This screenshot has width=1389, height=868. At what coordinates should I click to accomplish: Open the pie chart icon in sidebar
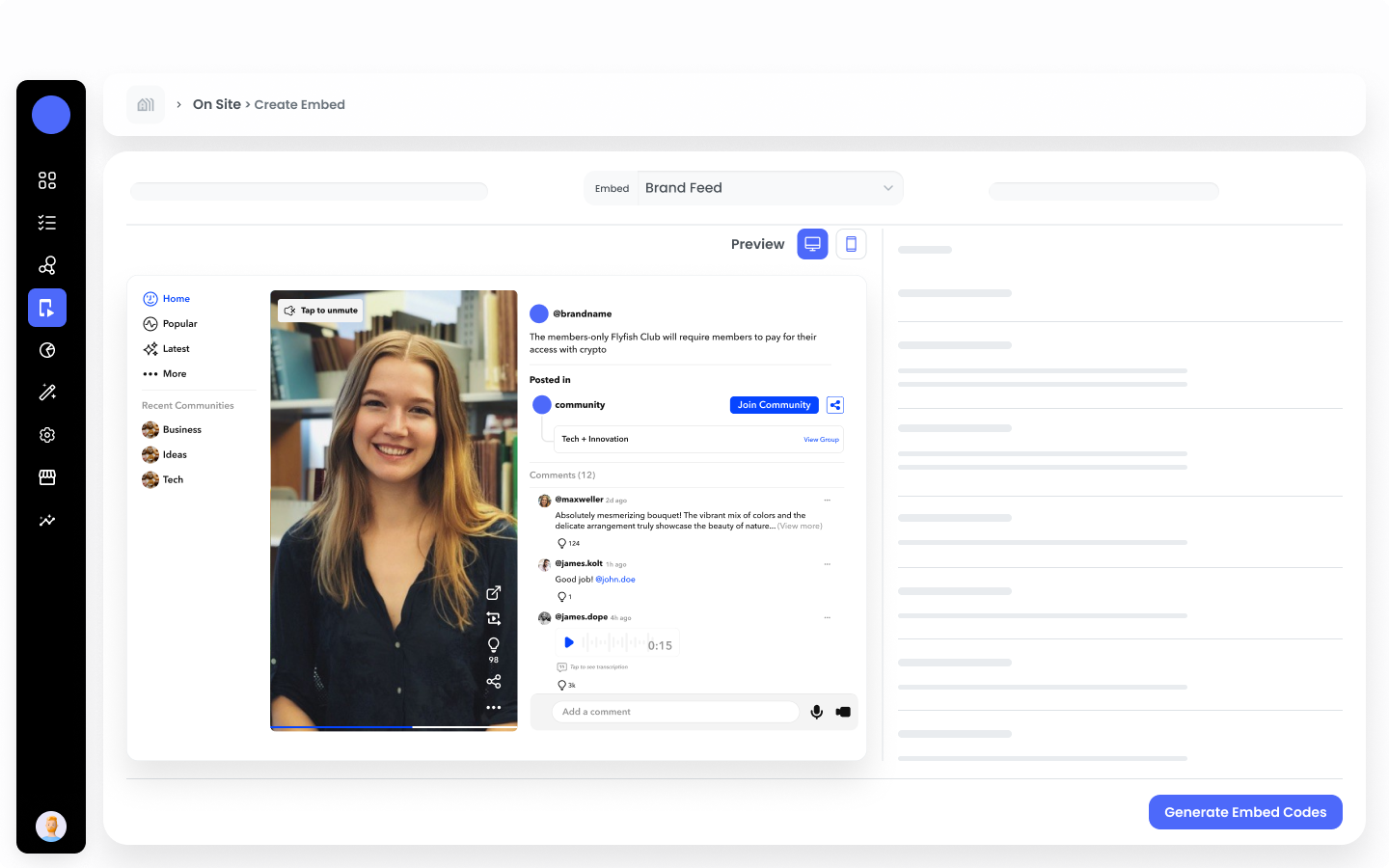click(x=47, y=350)
